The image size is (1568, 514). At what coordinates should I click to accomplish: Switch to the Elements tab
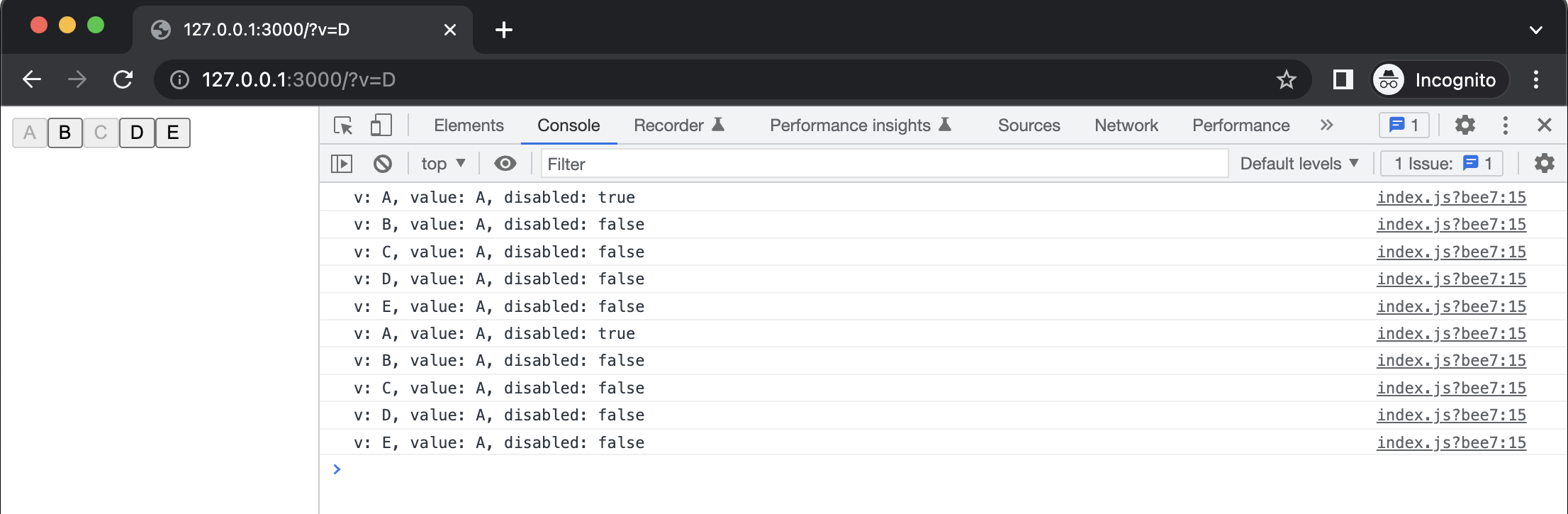pos(469,125)
